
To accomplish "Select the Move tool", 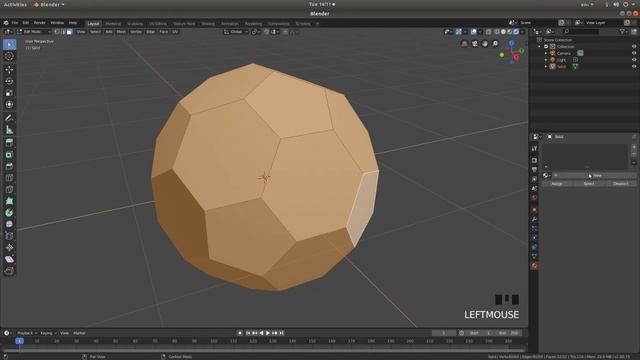I will [9, 70].
